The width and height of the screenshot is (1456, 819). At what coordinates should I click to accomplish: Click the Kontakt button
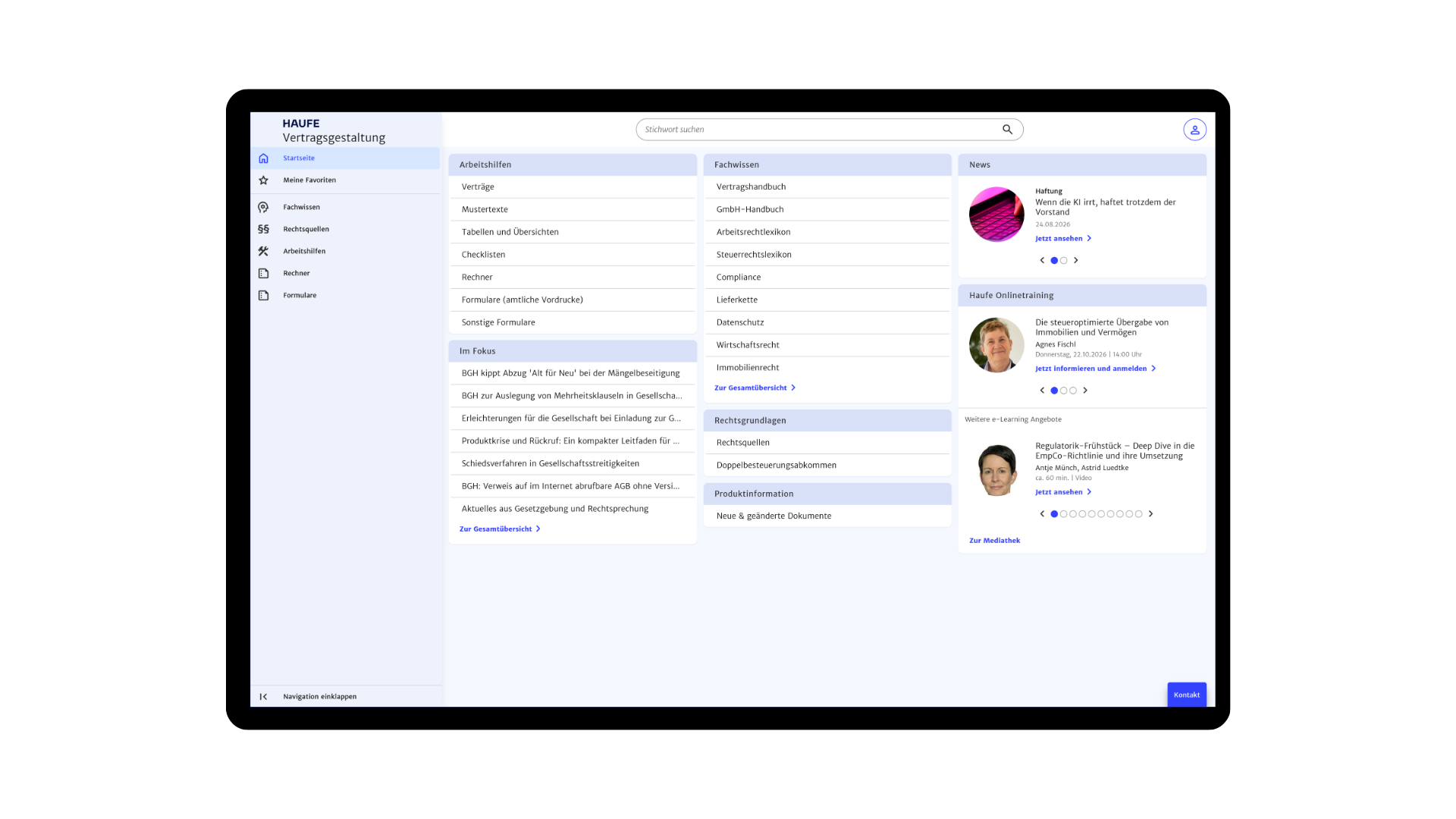1187,695
